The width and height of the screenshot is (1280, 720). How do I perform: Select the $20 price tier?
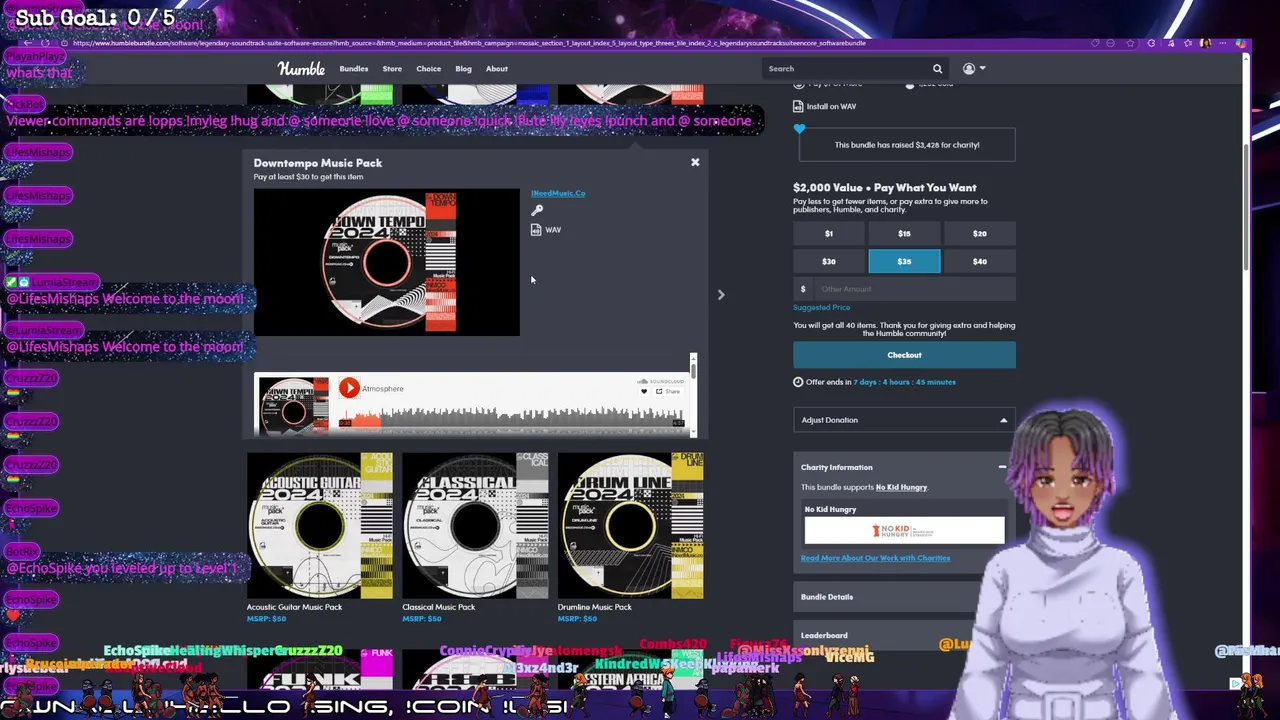tap(980, 233)
